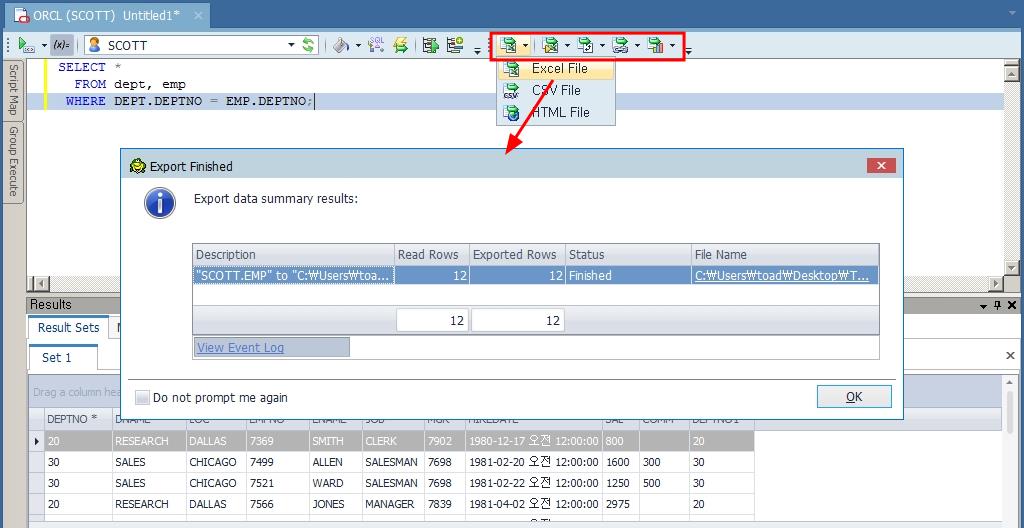Viewport: 1024px width, 528px height.
Task: Open the exported file path link
Action: 783,276
